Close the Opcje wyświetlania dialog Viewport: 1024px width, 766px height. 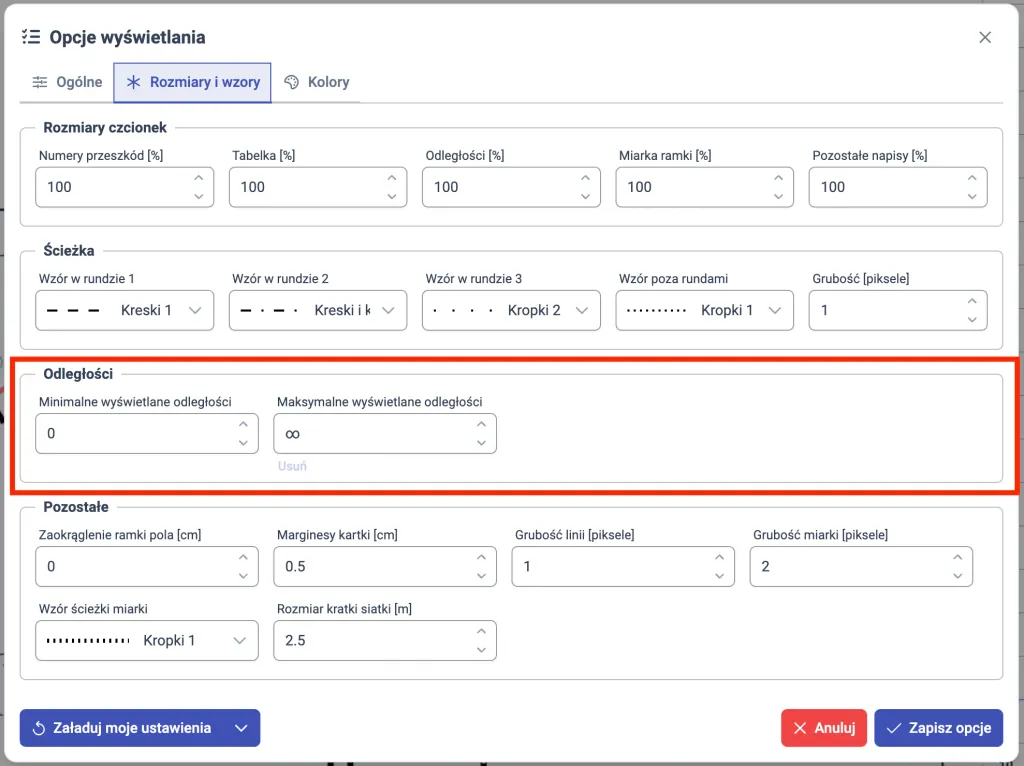pyautogui.click(x=985, y=38)
